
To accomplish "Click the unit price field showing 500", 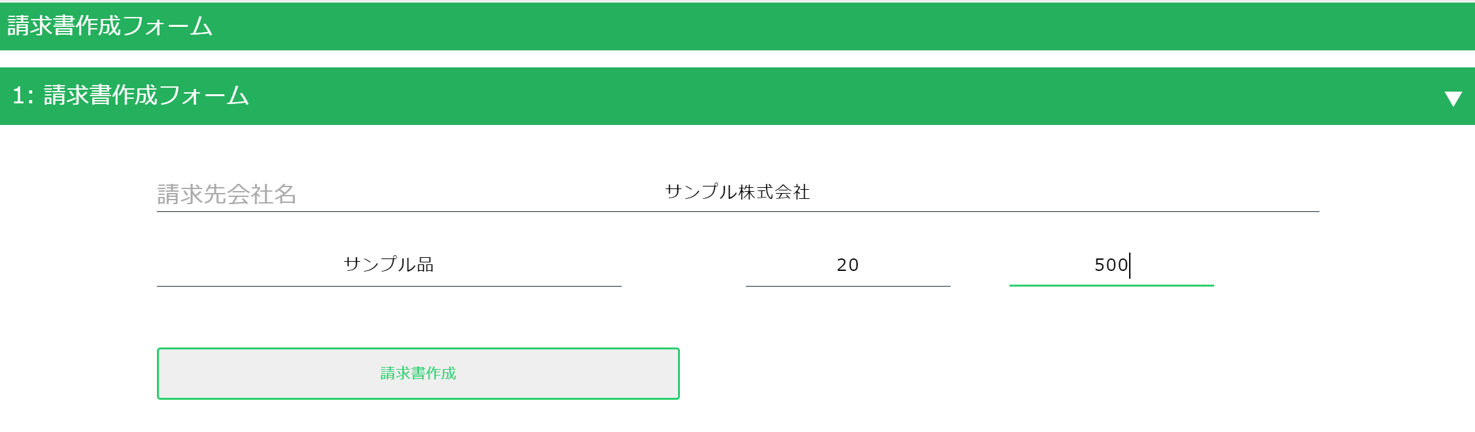I will coord(1110,265).
